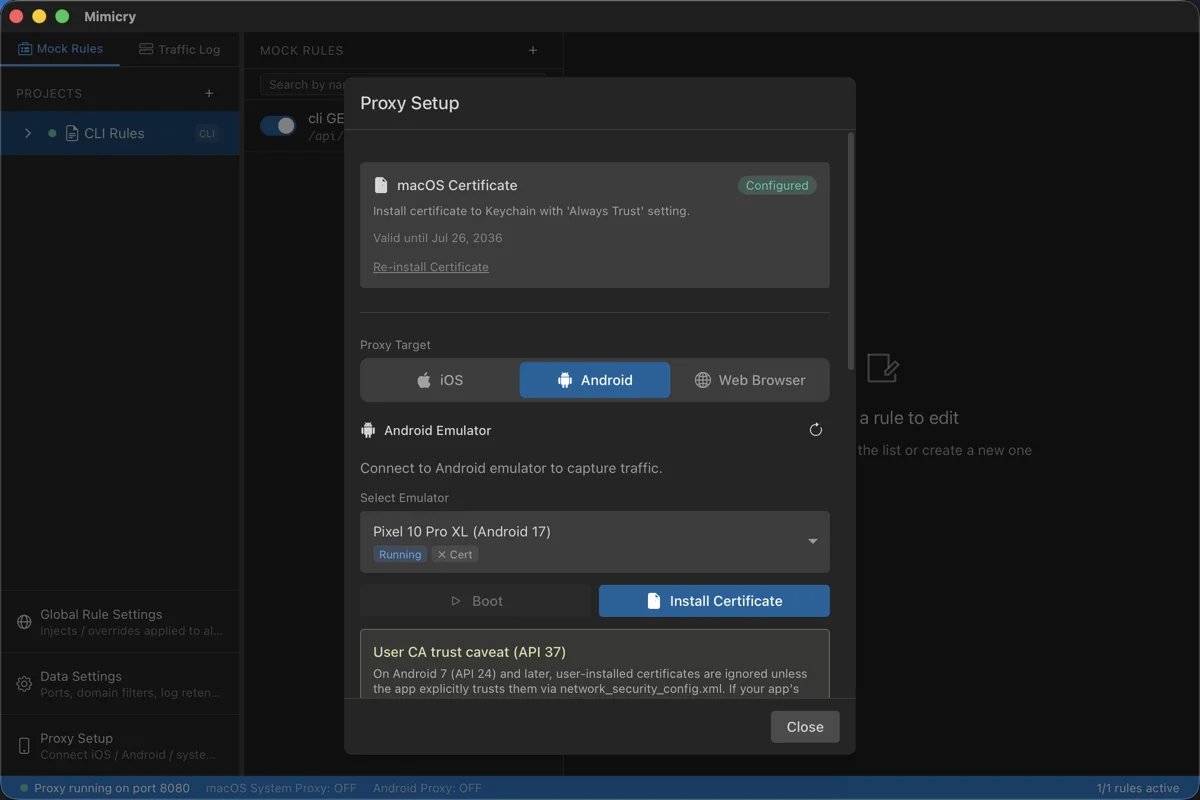Click macOS System Proxy: OFF status
1200x800 pixels.
(x=281, y=788)
